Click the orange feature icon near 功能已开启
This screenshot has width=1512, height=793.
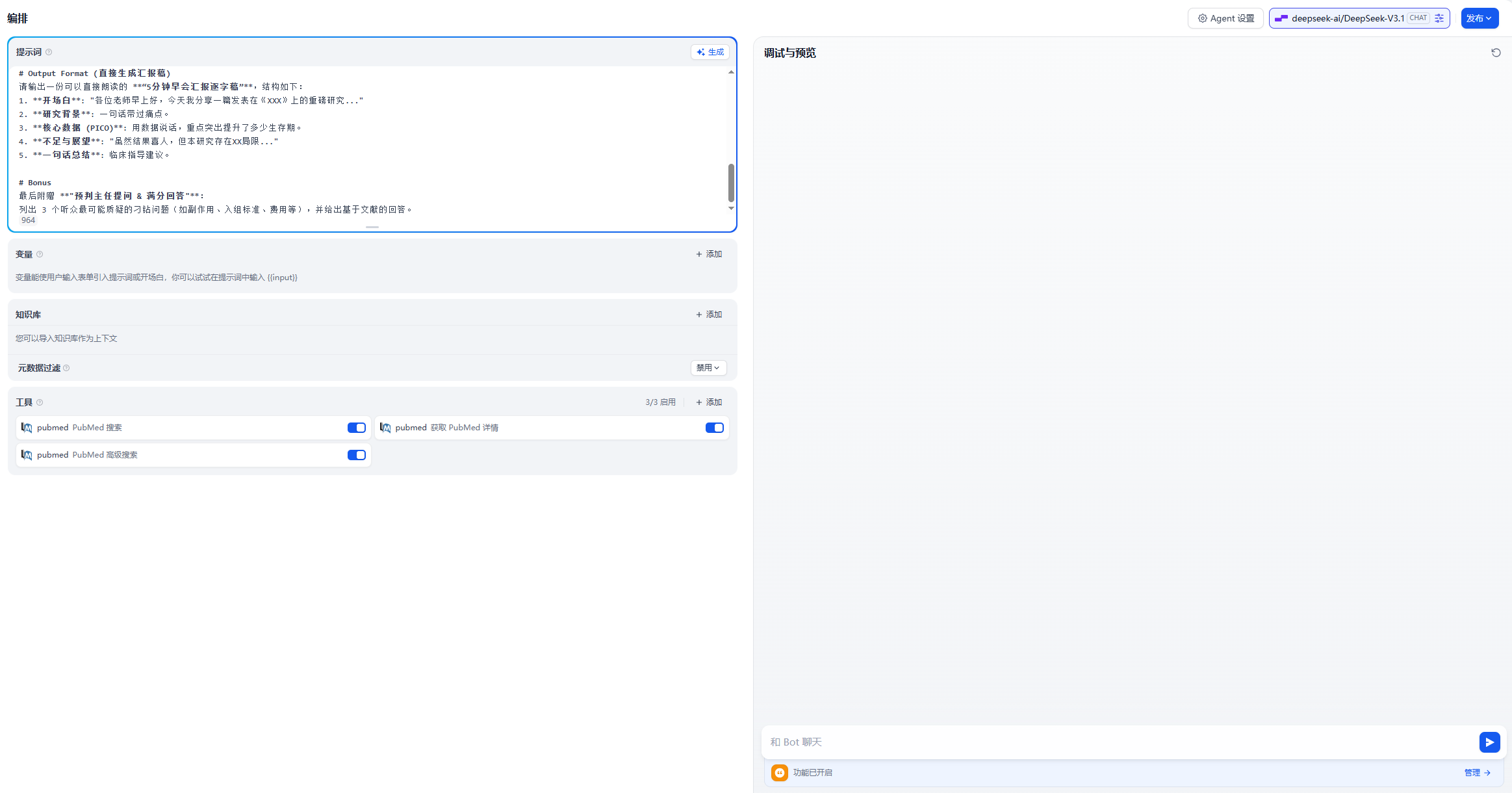pyautogui.click(x=779, y=772)
